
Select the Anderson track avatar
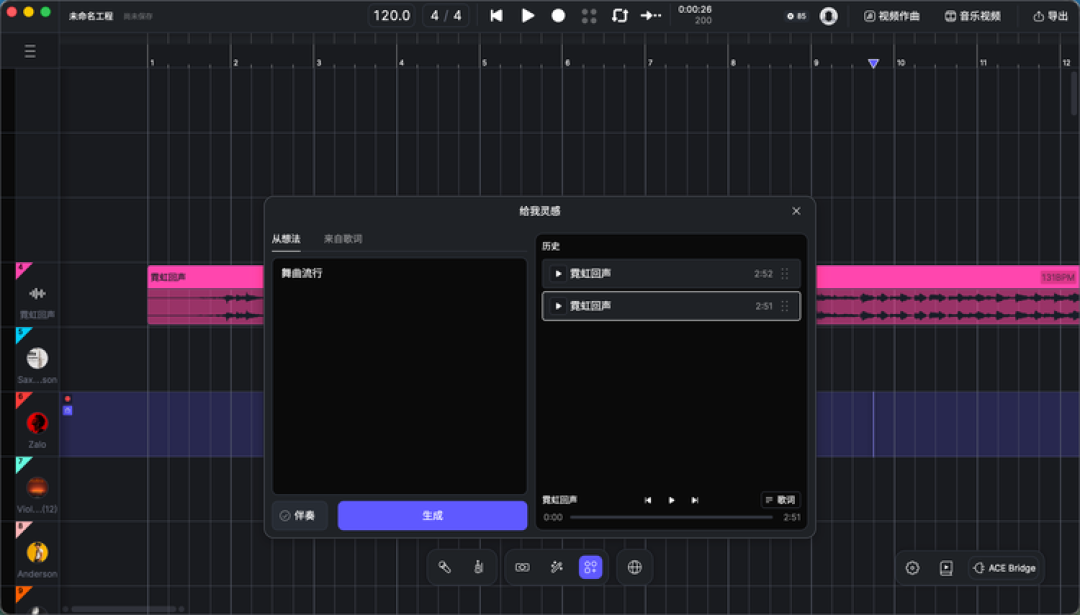pyautogui.click(x=37, y=552)
